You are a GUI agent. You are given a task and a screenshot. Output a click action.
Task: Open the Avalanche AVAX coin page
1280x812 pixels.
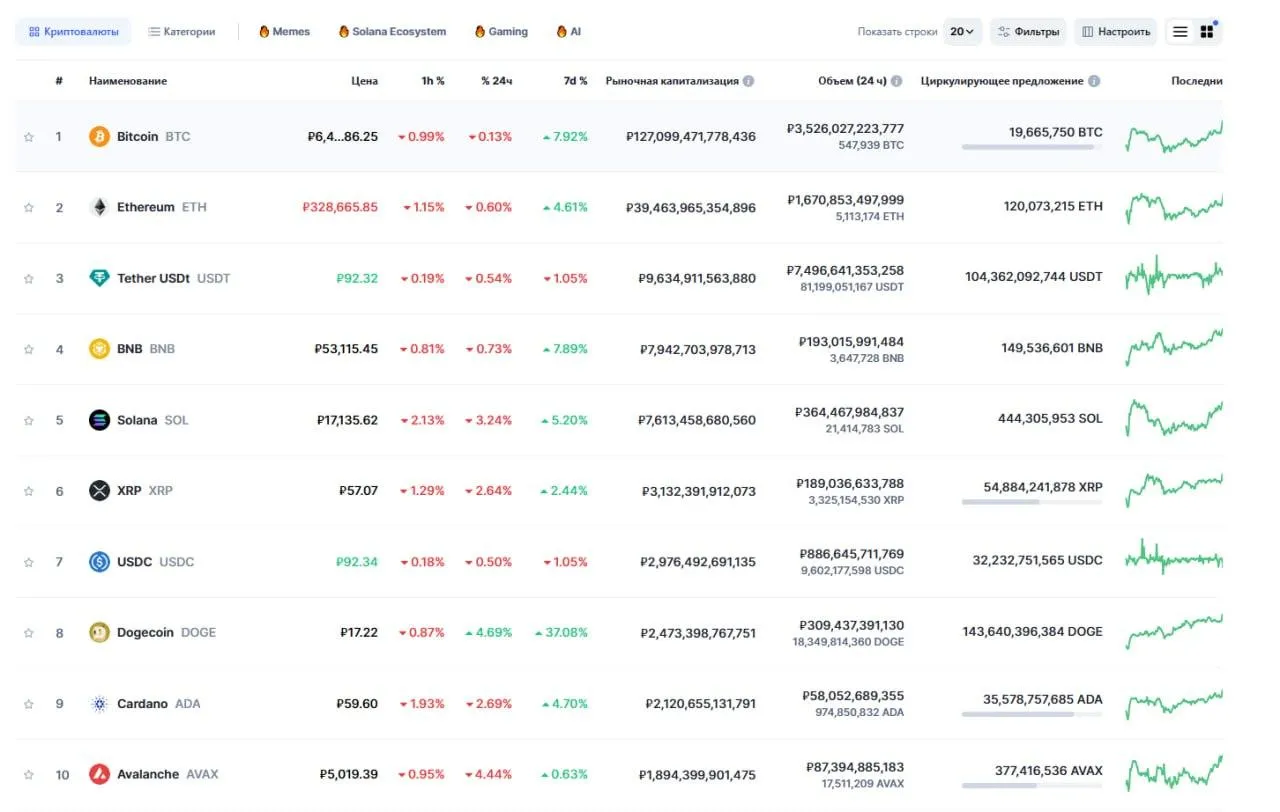[167, 774]
